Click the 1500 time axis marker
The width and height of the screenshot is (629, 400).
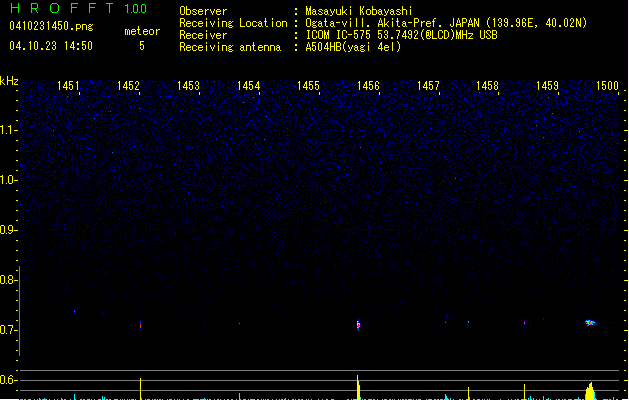[607, 86]
